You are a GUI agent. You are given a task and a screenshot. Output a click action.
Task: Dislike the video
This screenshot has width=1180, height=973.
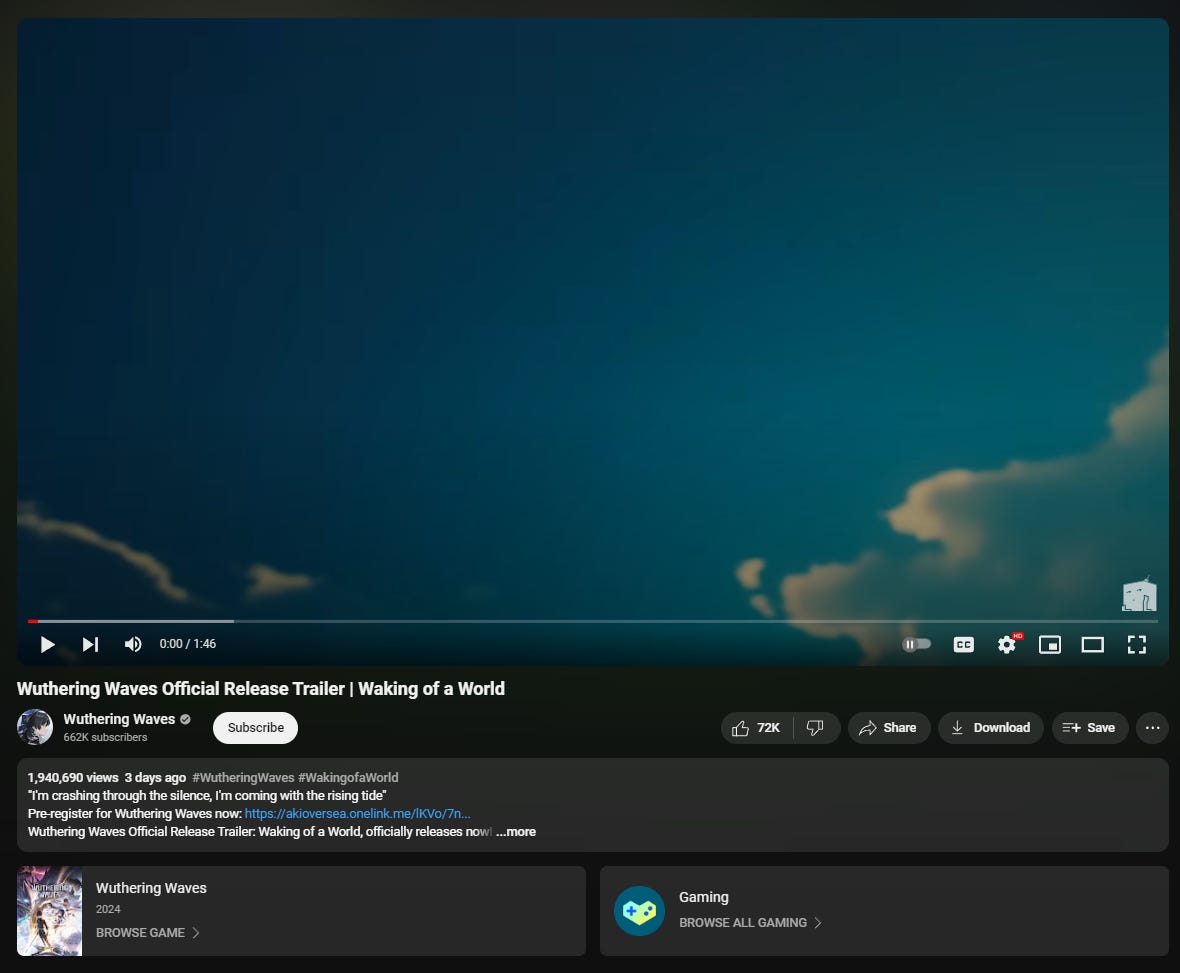pyautogui.click(x=816, y=728)
